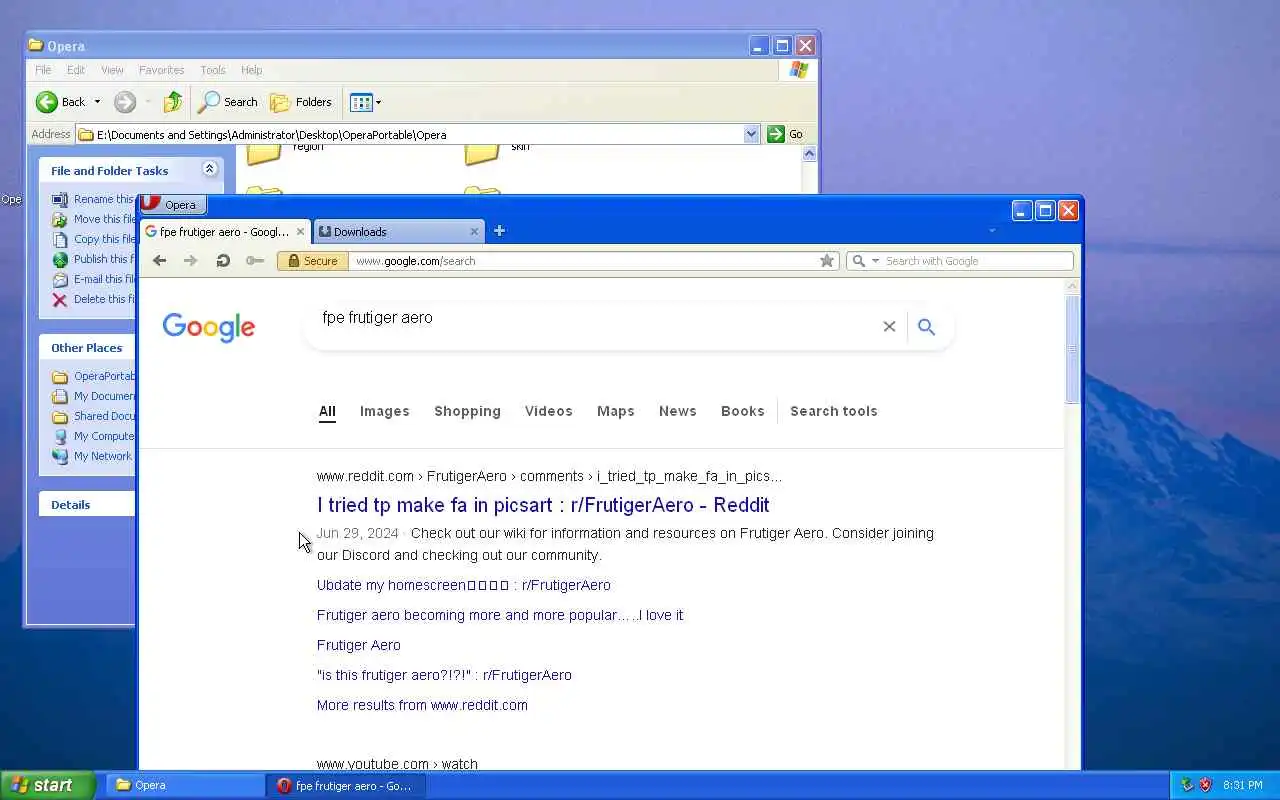Open 'Frutiger aero becoming more and more popular' link

pyautogui.click(x=500, y=615)
